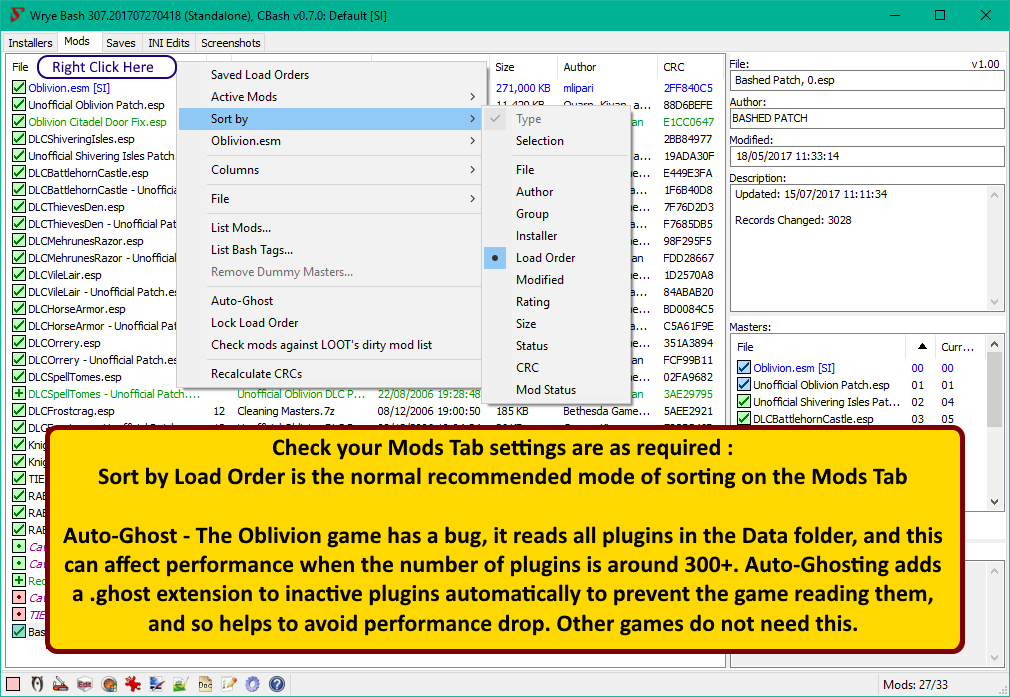
Task: Sort by Rating in the submenu
Action: pyautogui.click(x=557, y=301)
